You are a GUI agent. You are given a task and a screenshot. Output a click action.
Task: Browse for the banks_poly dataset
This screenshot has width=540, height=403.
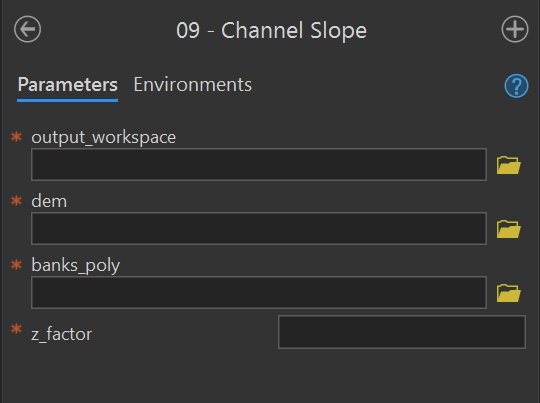pyautogui.click(x=508, y=293)
